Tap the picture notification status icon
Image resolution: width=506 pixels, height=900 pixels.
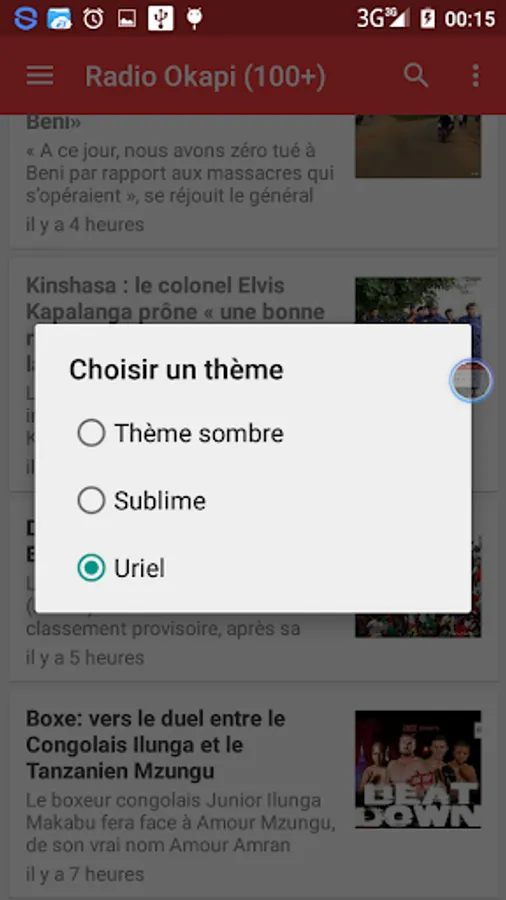pyautogui.click(x=127, y=19)
